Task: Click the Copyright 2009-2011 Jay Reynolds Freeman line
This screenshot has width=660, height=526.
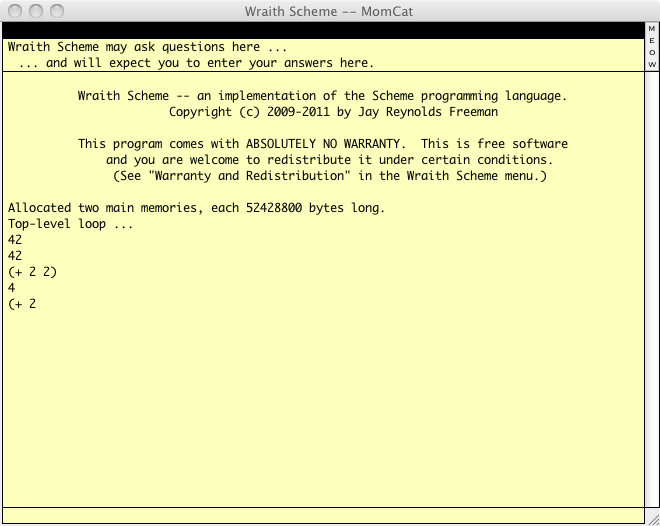Action: point(322,112)
